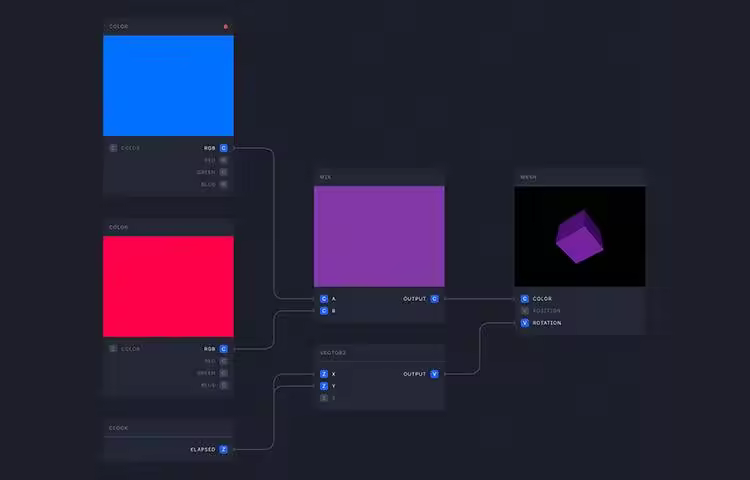This screenshot has height=480, width=750.
Task: Click the Clock node's Elapsed output port
Action: click(x=224, y=450)
